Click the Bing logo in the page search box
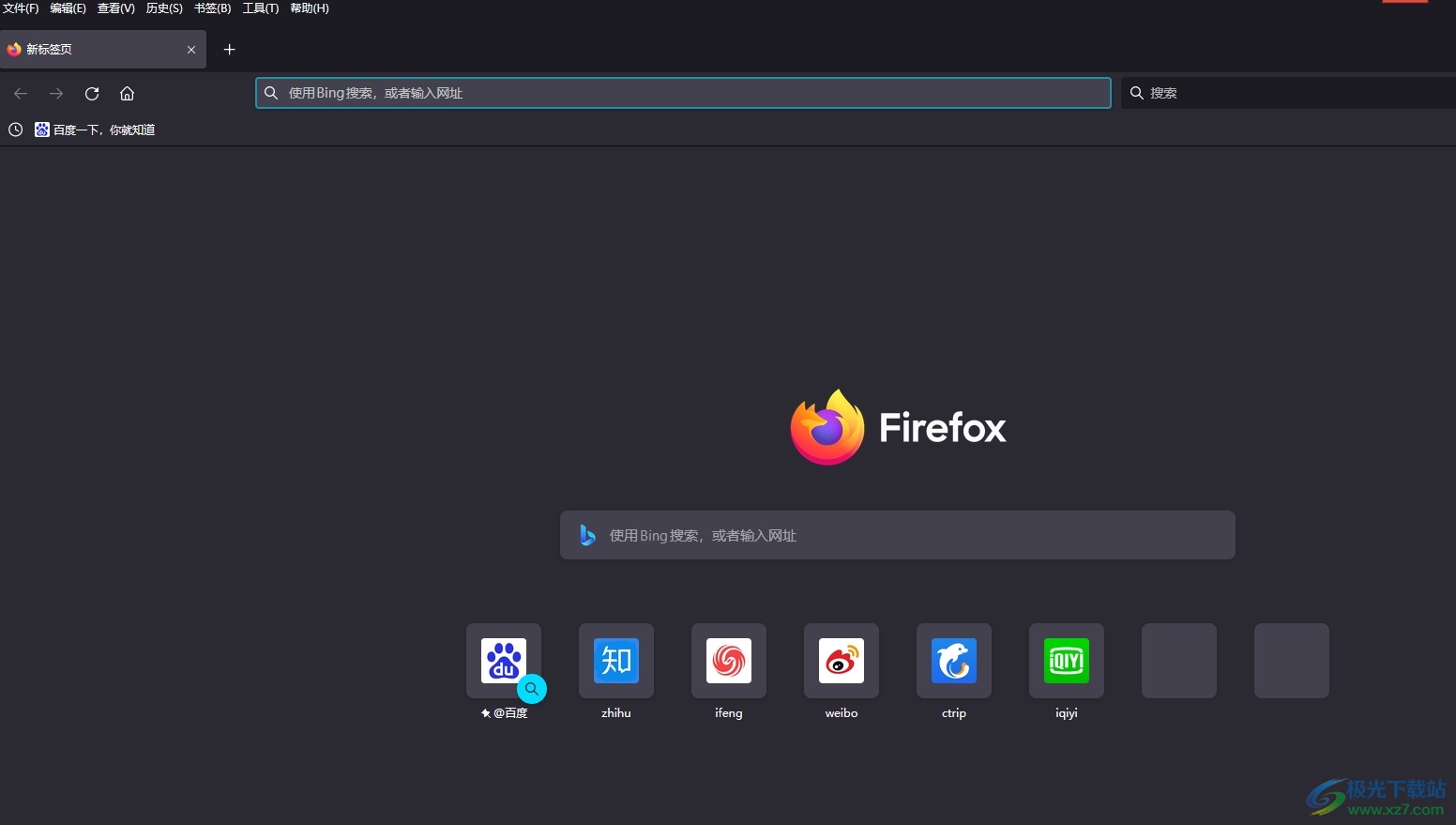The height and width of the screenshot is (825, 1456). [x=587, y=535]
